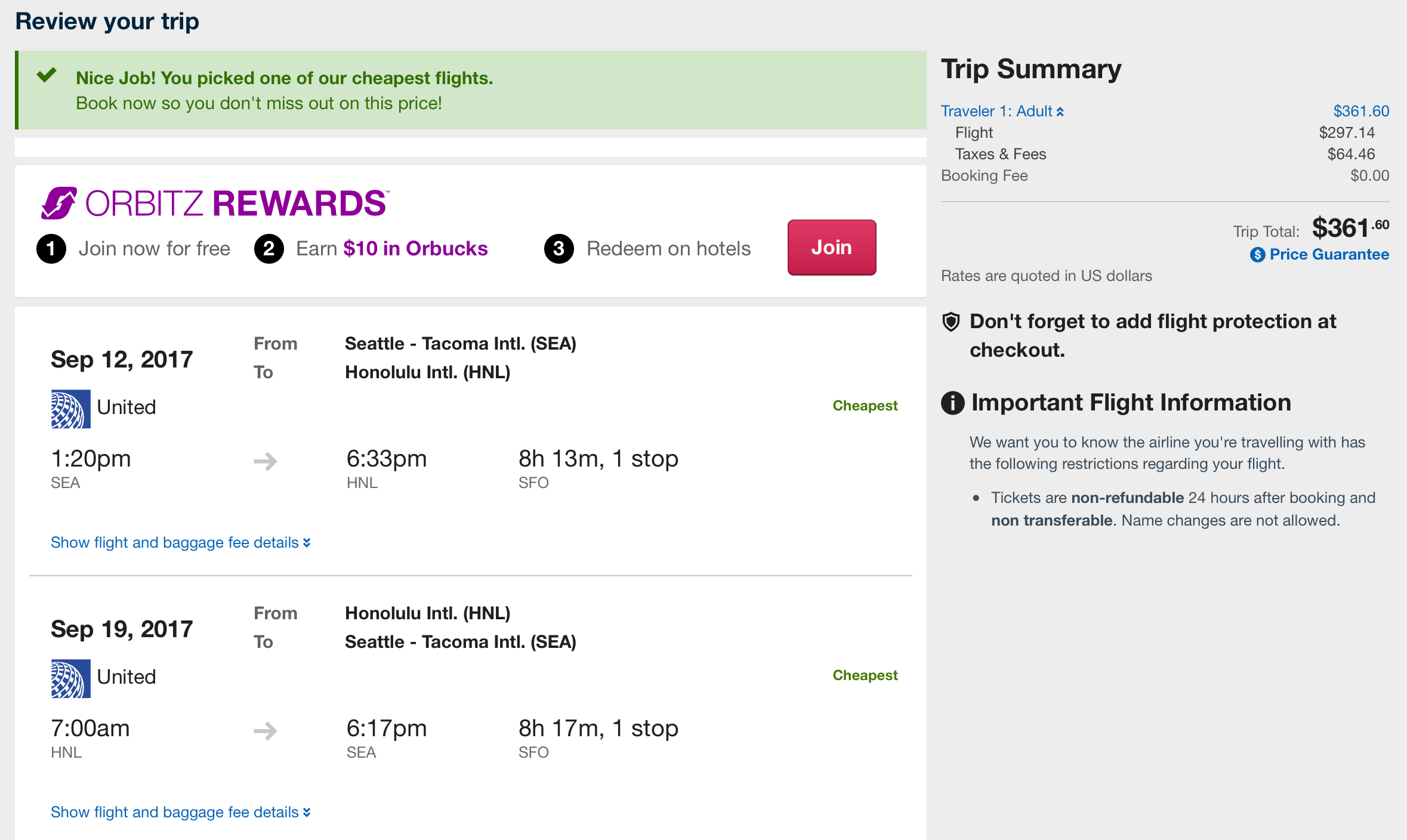Click the green checkmark icon in banner
The image size is (1407, 840).
point(47,75)
